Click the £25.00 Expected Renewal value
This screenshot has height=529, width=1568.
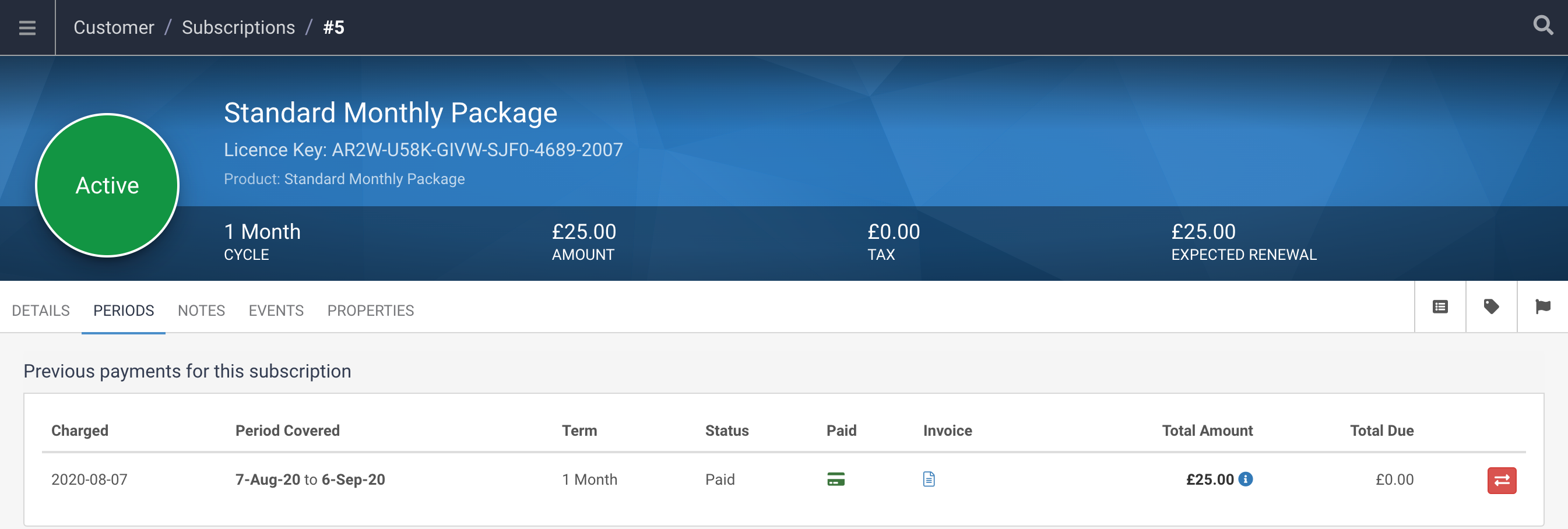1203,232
